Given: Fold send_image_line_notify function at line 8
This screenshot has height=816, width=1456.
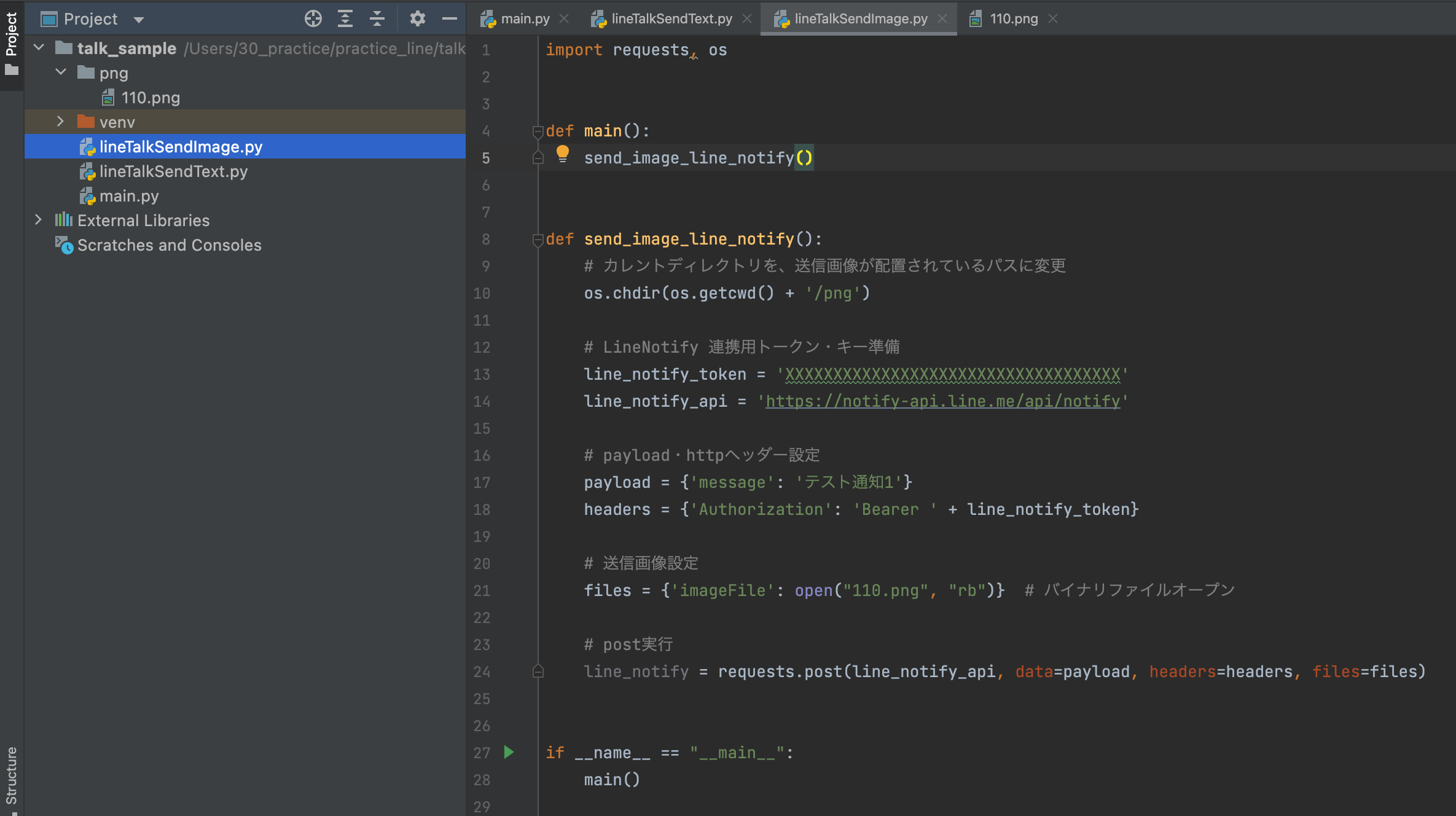Looking at the screenshot, I should tap(538, 239).
